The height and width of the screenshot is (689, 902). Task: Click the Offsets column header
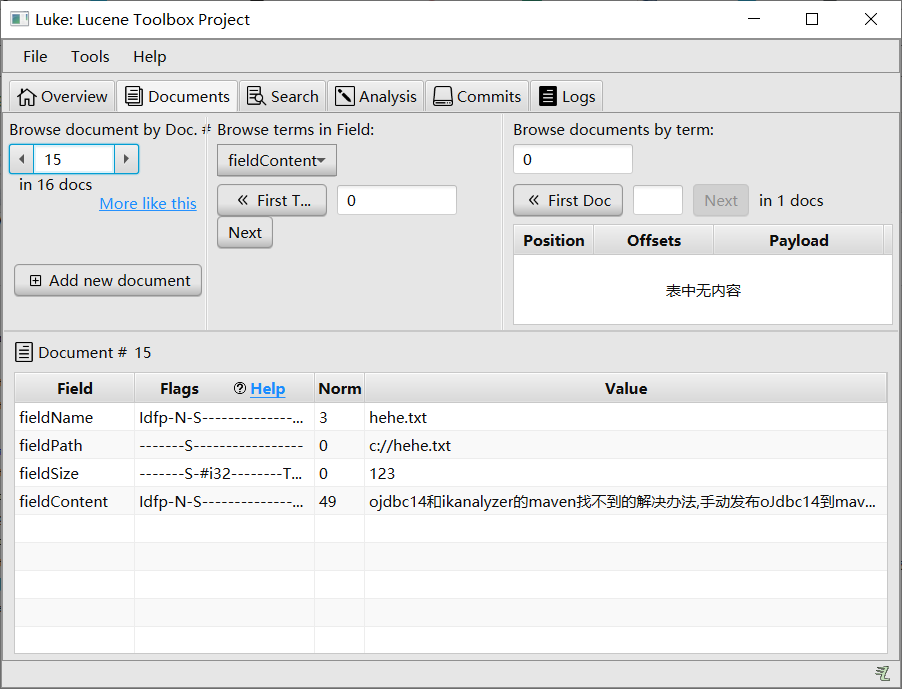coord(654,240)
